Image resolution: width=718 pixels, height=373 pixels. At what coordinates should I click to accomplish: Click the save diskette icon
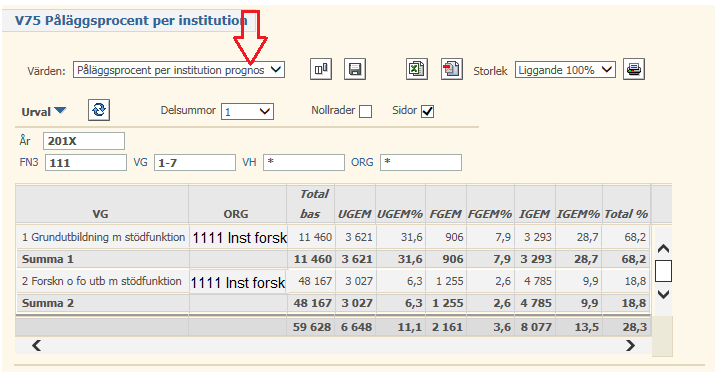pos(355,69)
